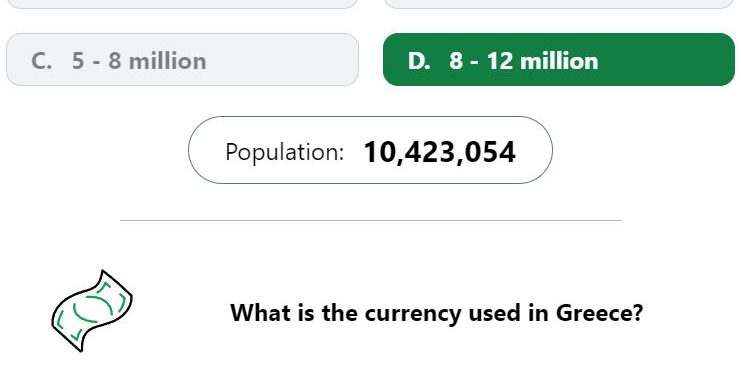Click the word "Greece?" in the question

tap(599, 313)
